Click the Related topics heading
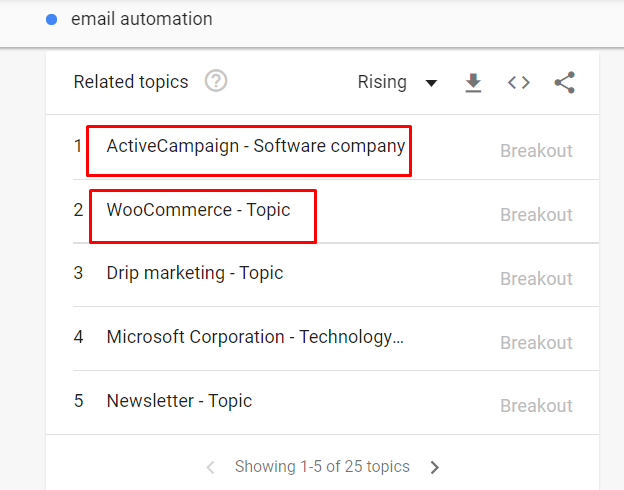This screenshot has height=490, width=624. (x=131, y=82)
